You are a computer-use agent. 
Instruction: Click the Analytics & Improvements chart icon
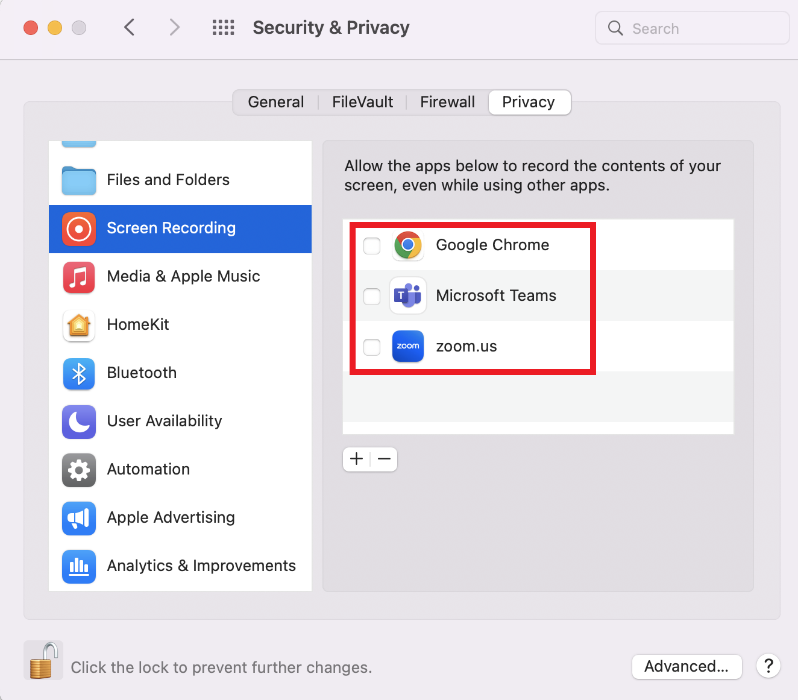click(79, 566)
